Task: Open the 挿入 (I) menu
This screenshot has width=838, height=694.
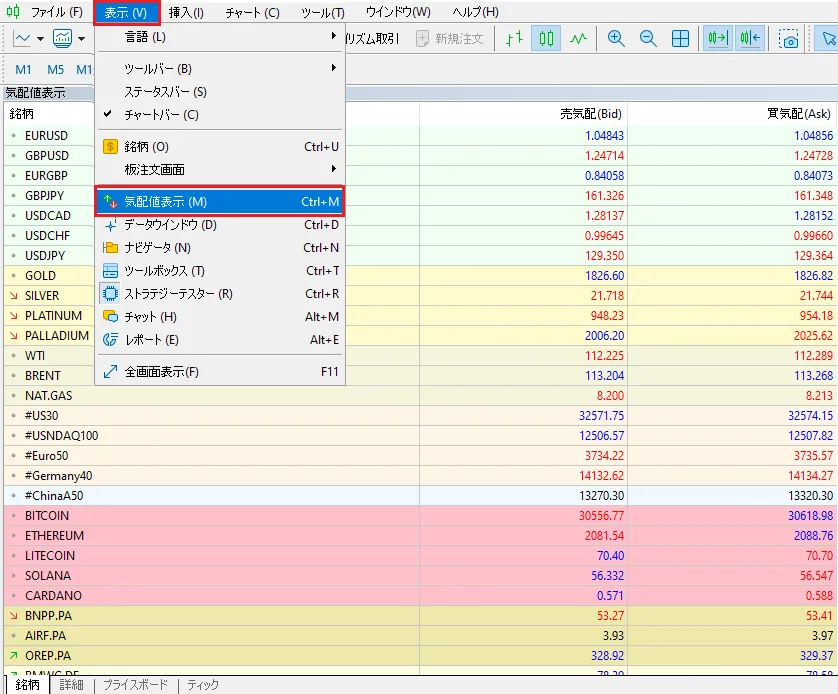Action: coord(186,12)
